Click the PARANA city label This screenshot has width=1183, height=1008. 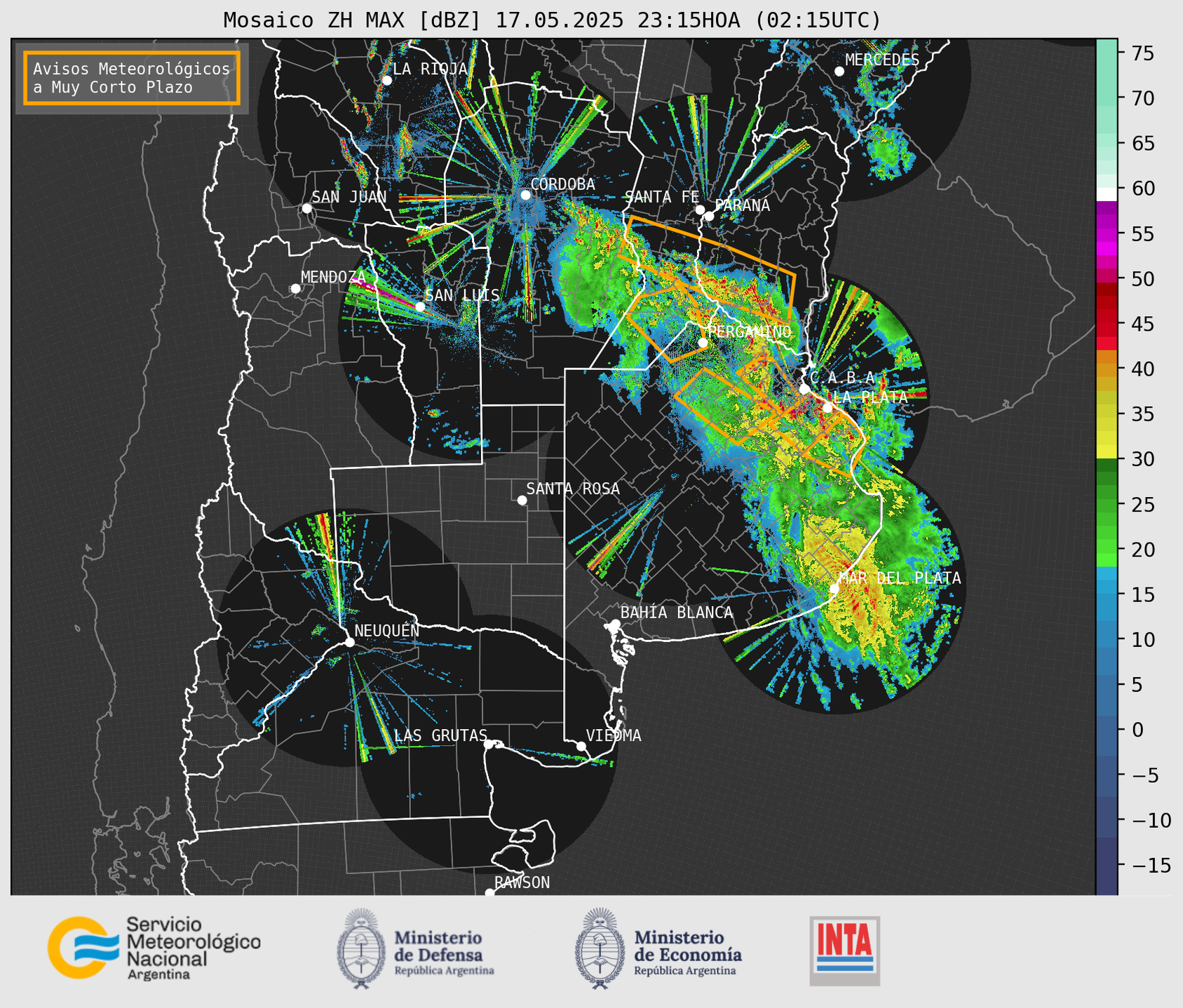pos(742,205)
